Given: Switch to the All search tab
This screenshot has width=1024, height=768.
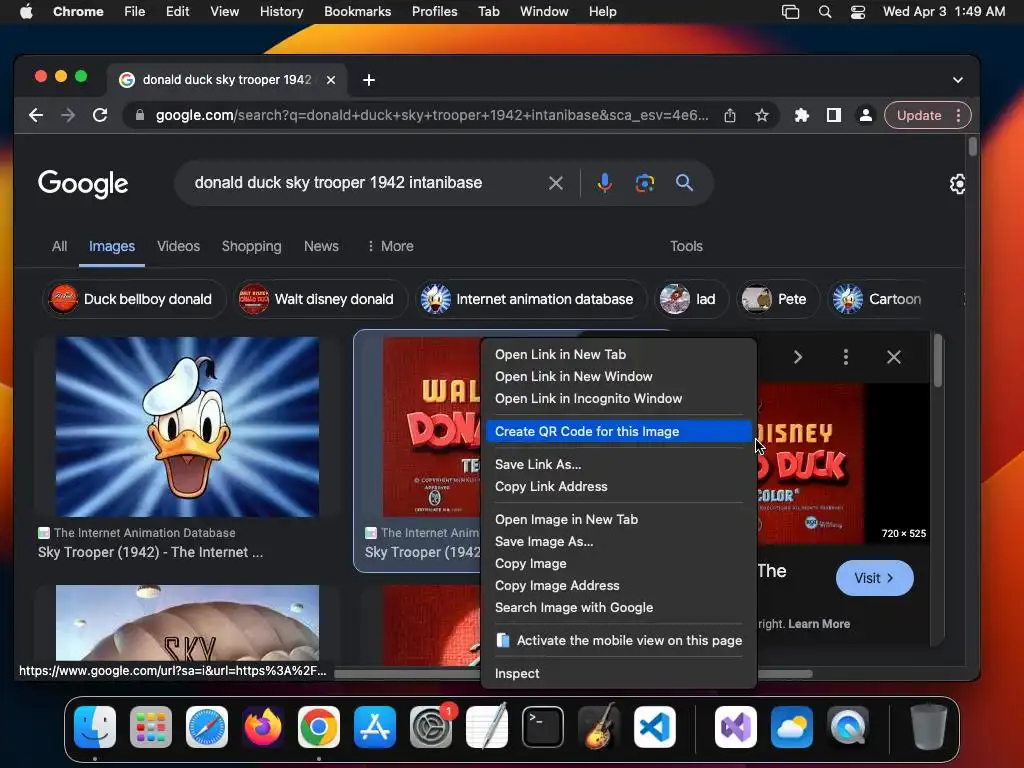Looking at the screenshot, I should 59,246.
